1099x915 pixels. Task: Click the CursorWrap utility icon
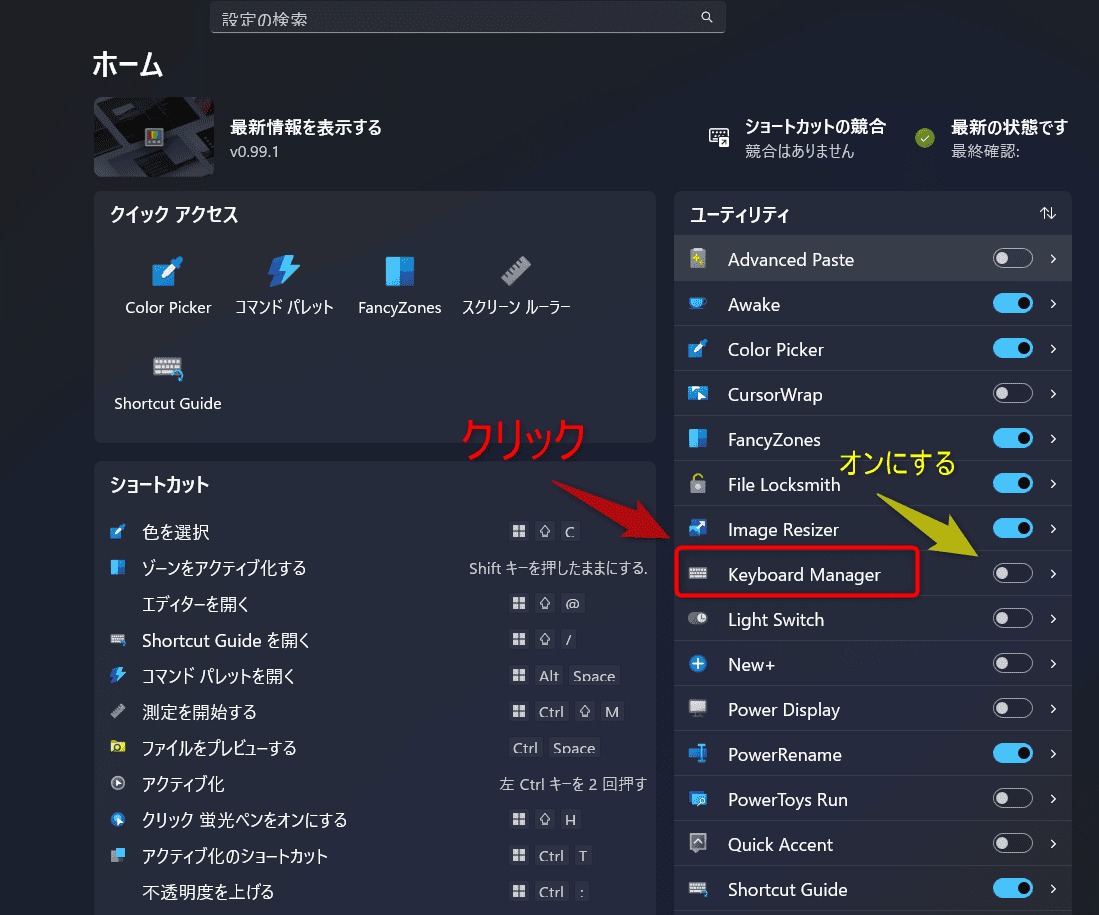[x=697, y=393]
